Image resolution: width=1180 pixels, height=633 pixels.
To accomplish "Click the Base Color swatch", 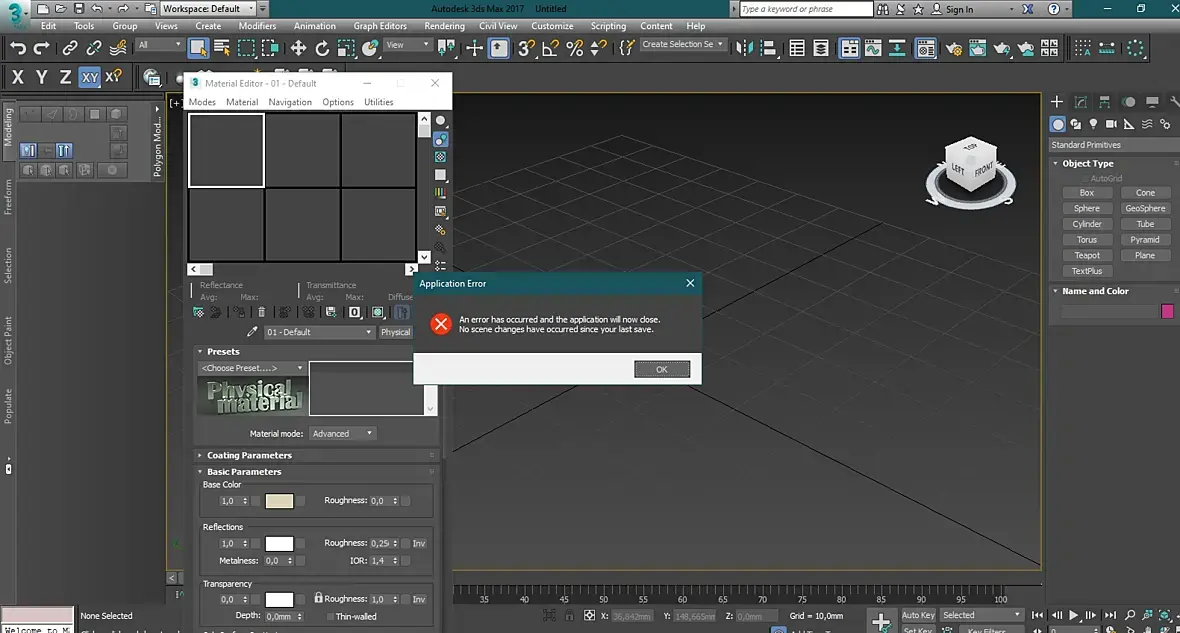I will coord(279,501).
